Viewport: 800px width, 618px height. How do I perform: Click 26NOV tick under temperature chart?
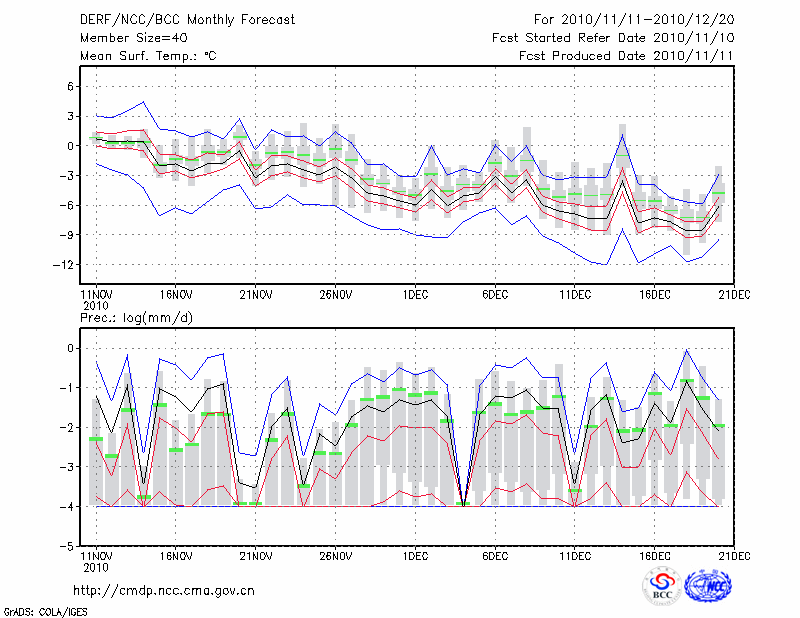point(335,294)
